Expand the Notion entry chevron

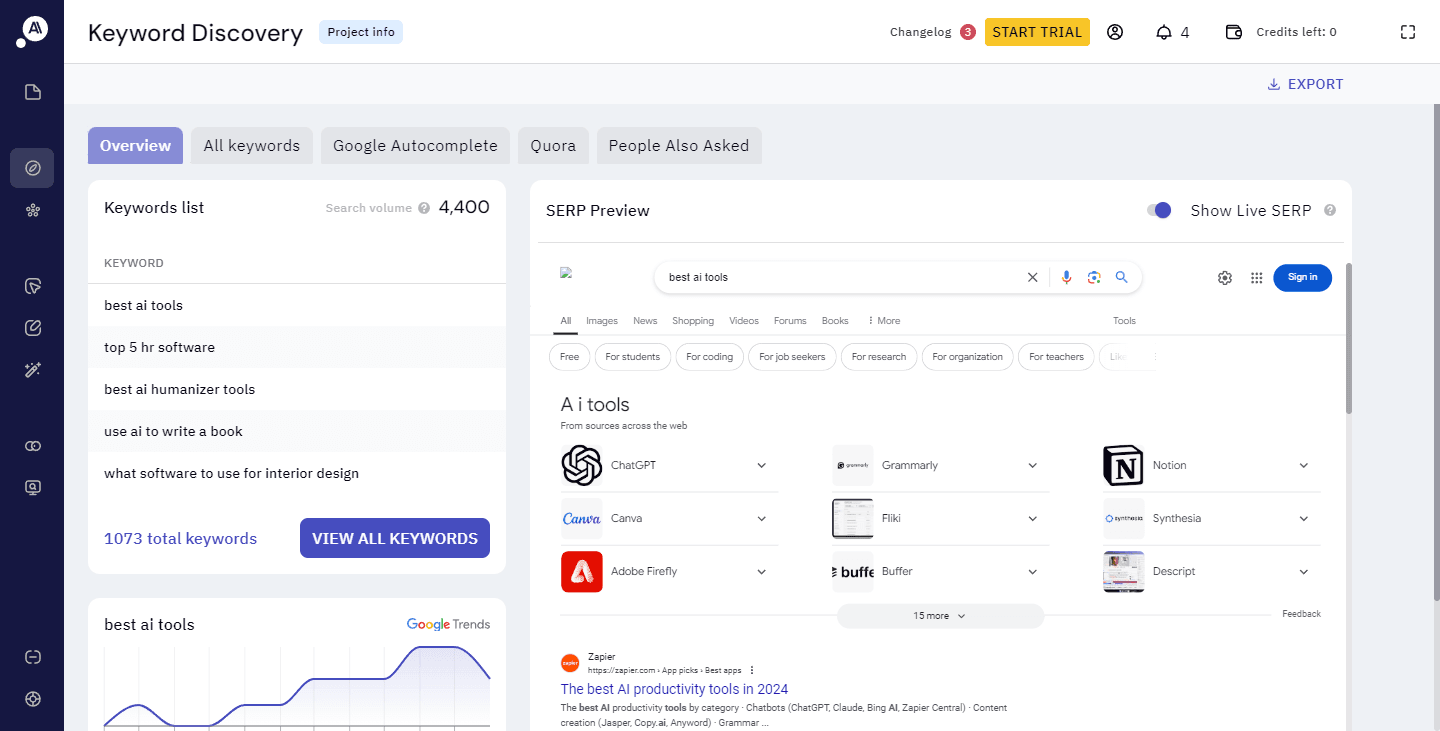1304,465
